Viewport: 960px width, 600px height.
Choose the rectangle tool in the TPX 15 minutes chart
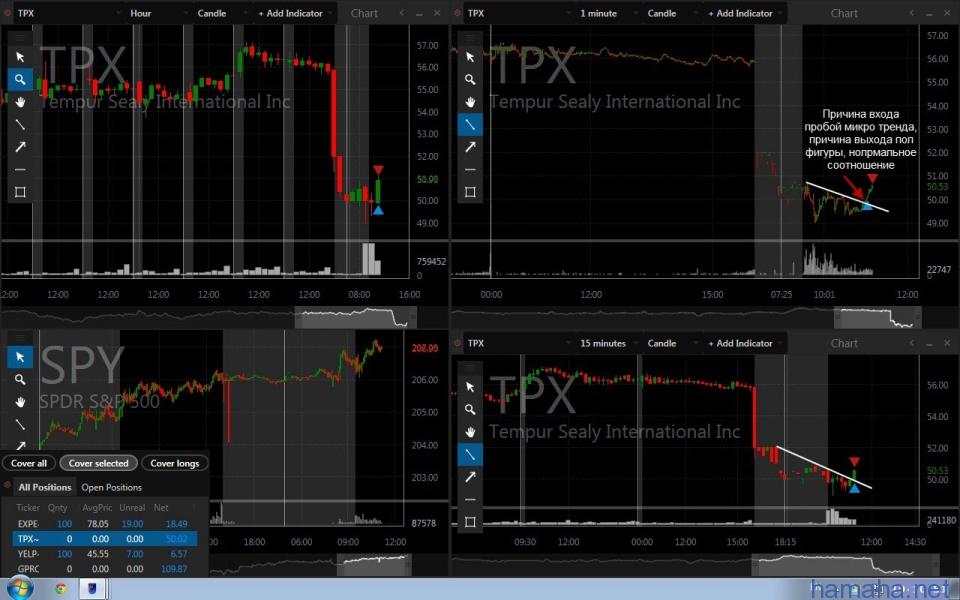coord(470,522)
